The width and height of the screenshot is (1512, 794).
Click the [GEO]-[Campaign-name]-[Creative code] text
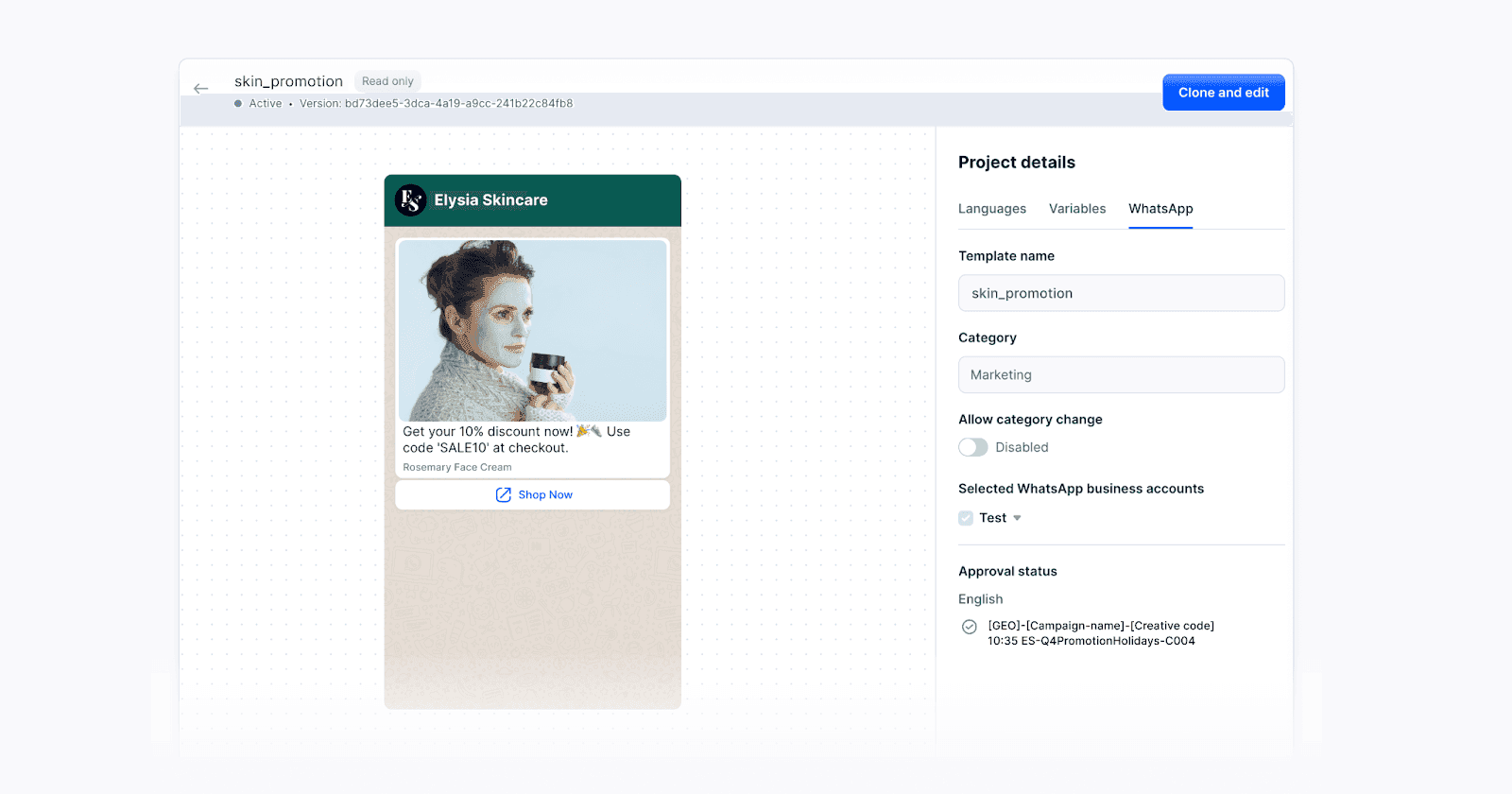tap(1101, 626)
